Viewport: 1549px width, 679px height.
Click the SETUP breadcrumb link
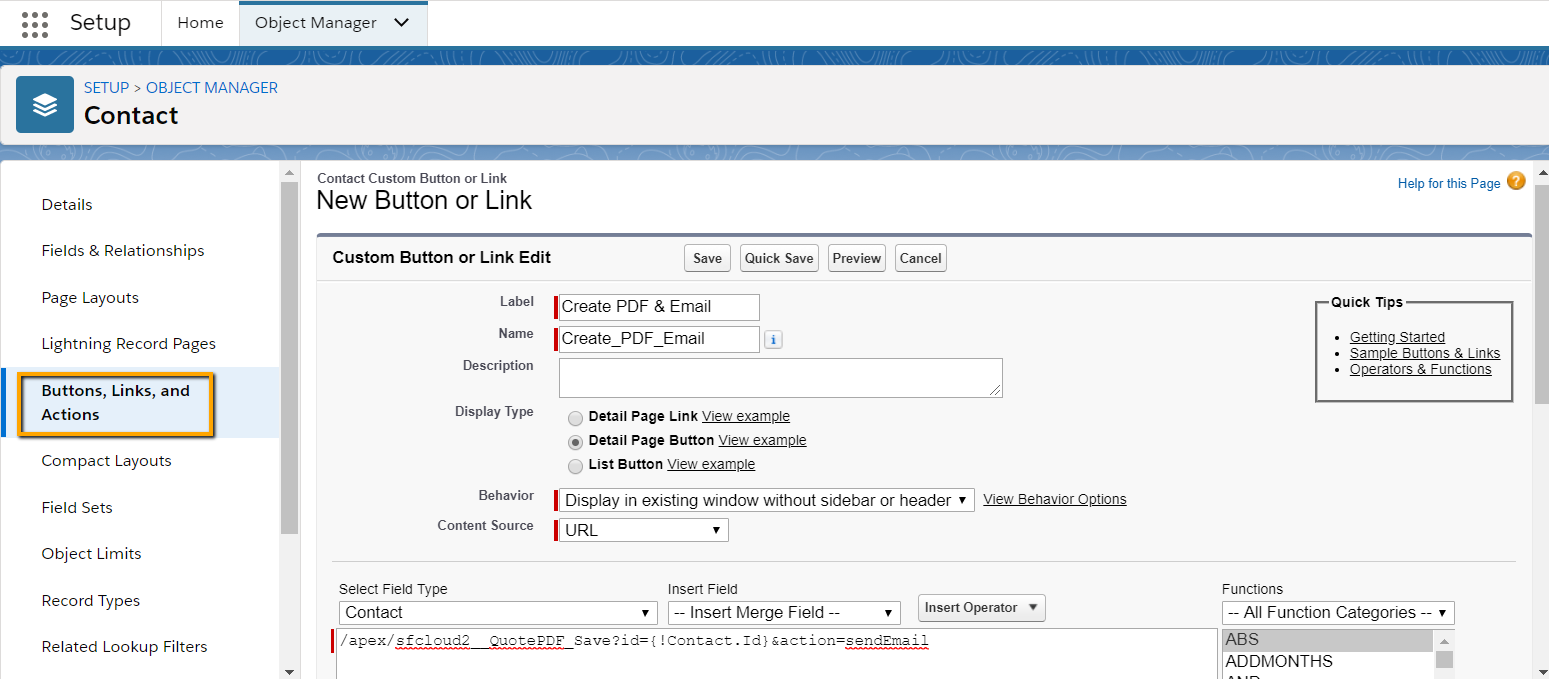pyautogui.click(x=107, y=88)
